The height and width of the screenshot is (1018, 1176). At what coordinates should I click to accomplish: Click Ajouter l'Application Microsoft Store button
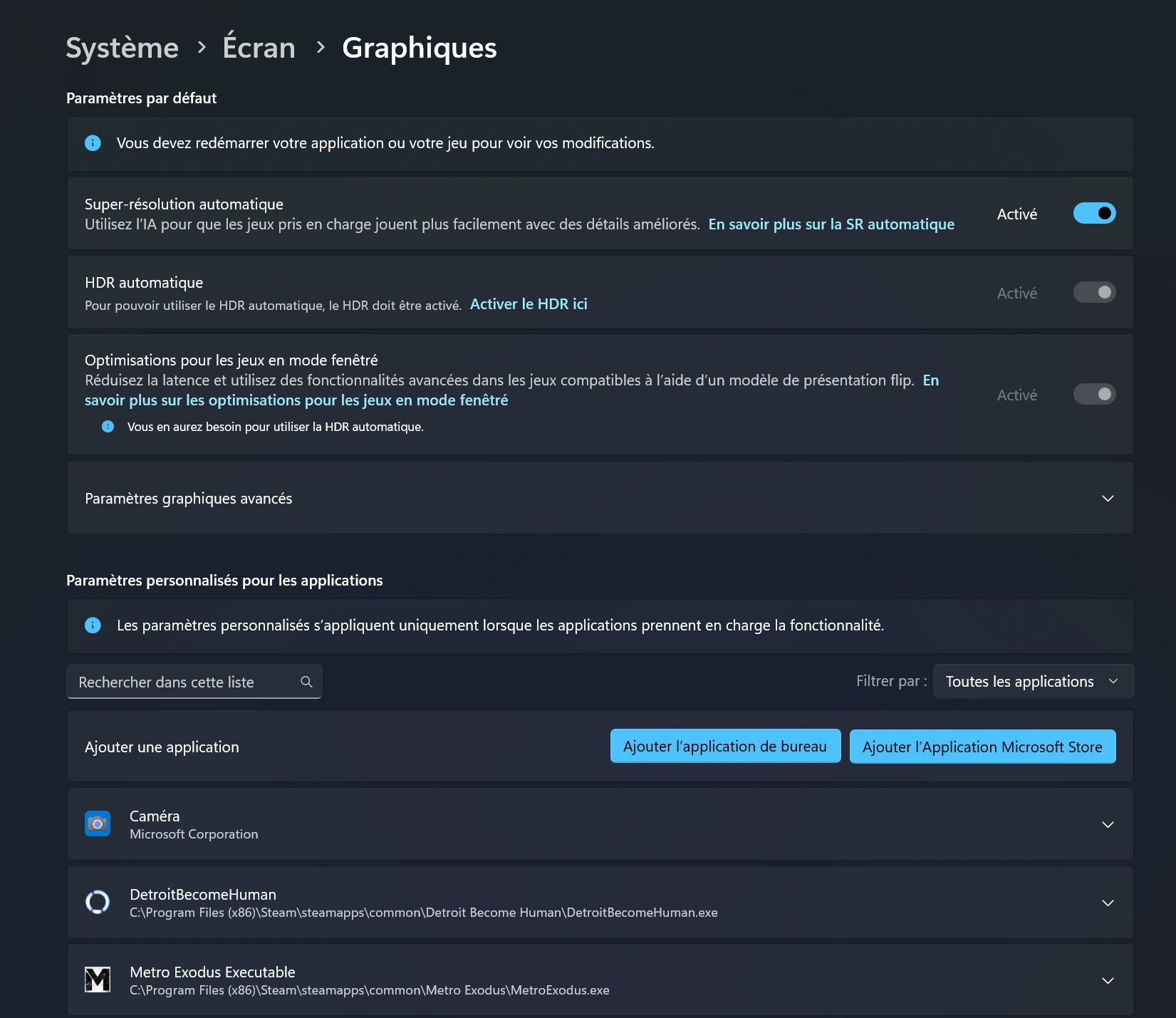982,747
